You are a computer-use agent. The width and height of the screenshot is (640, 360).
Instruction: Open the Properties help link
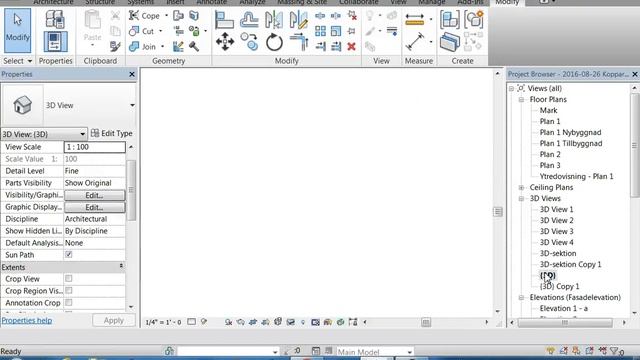pos(27,320)
